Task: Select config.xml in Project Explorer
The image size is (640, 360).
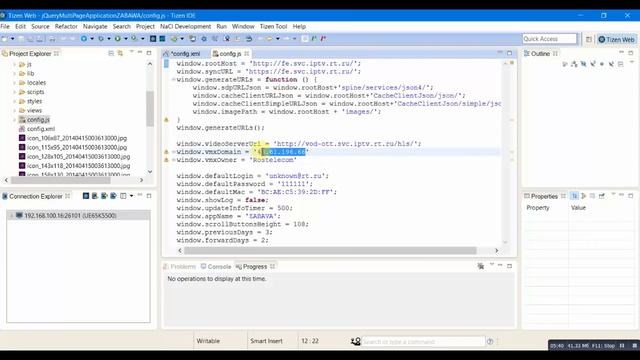Action: pyautogui.click(x=41, y=129)
